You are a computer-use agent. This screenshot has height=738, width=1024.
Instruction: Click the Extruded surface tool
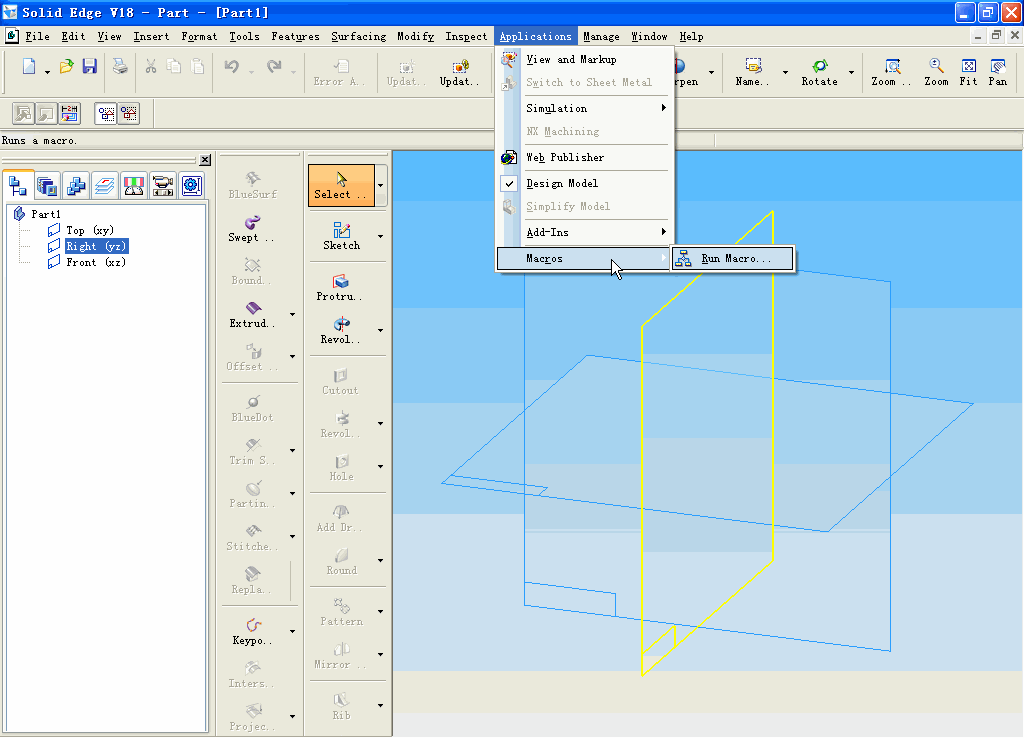pos(253,315)
